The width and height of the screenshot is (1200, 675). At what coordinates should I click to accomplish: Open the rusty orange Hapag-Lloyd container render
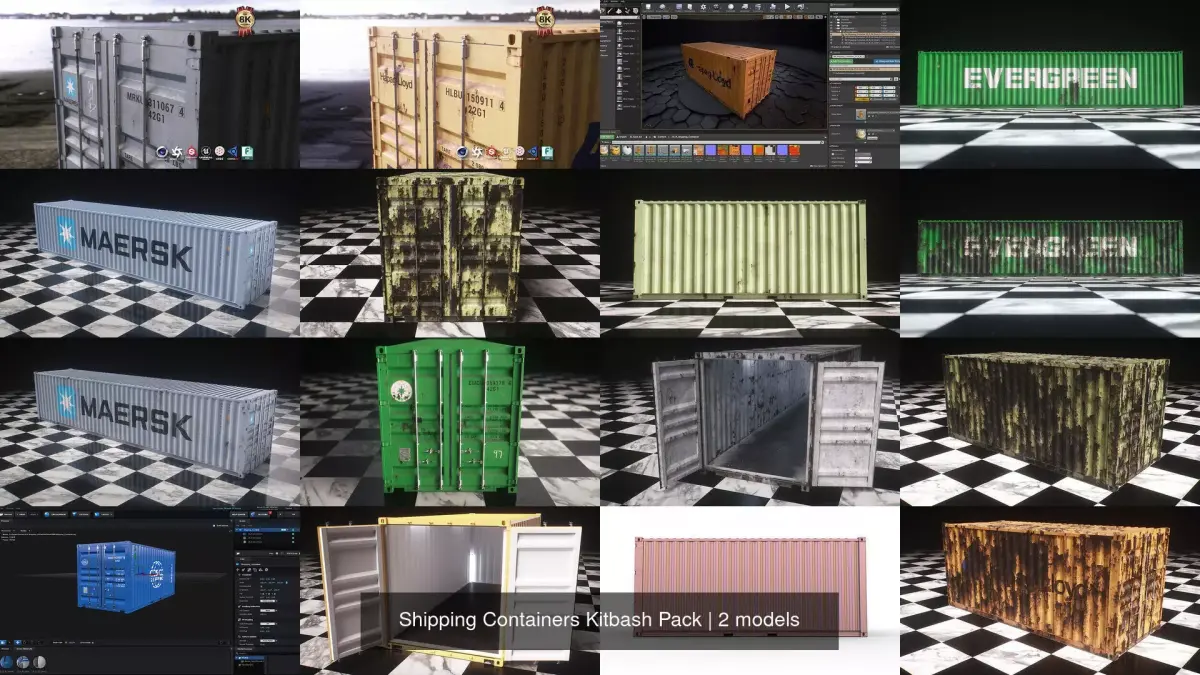(1050, 591)
